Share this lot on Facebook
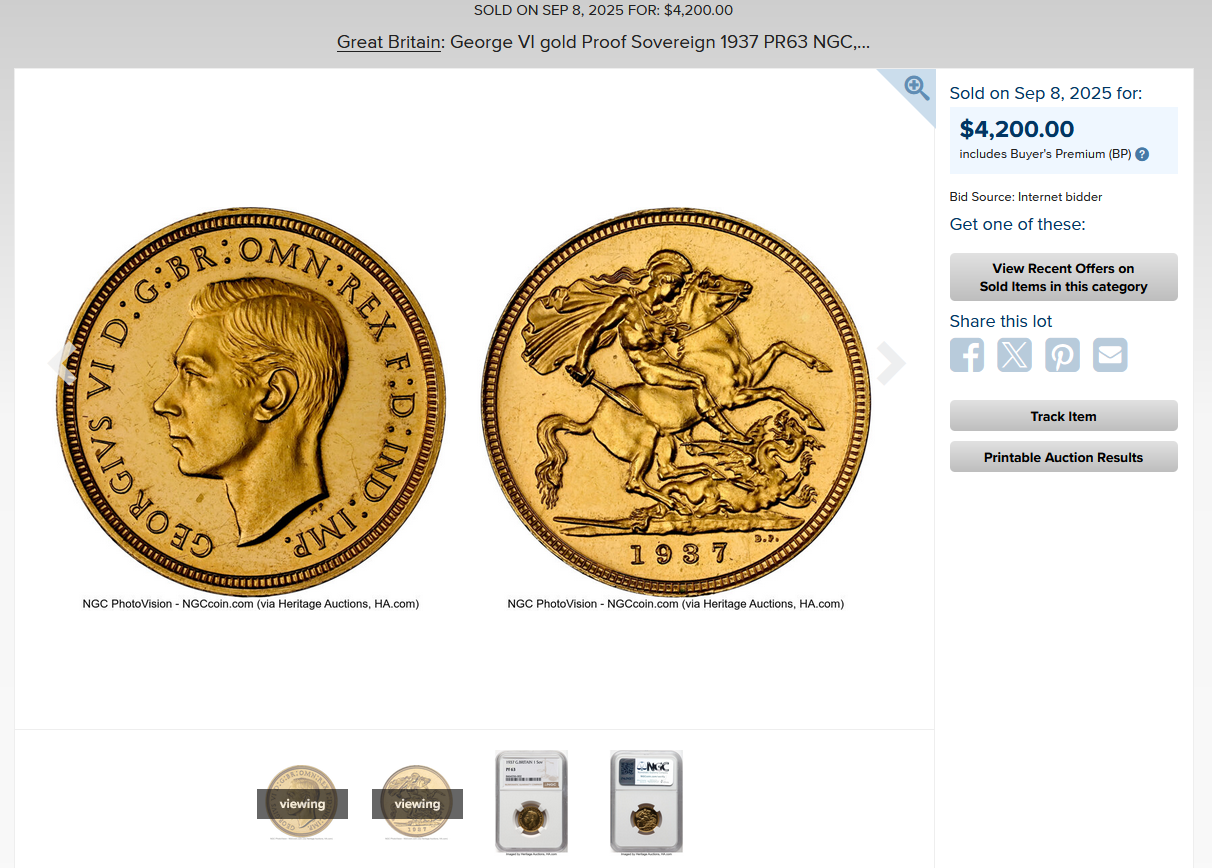The height and width of the screenshot is (868, 1212). [x=967, y=355]
